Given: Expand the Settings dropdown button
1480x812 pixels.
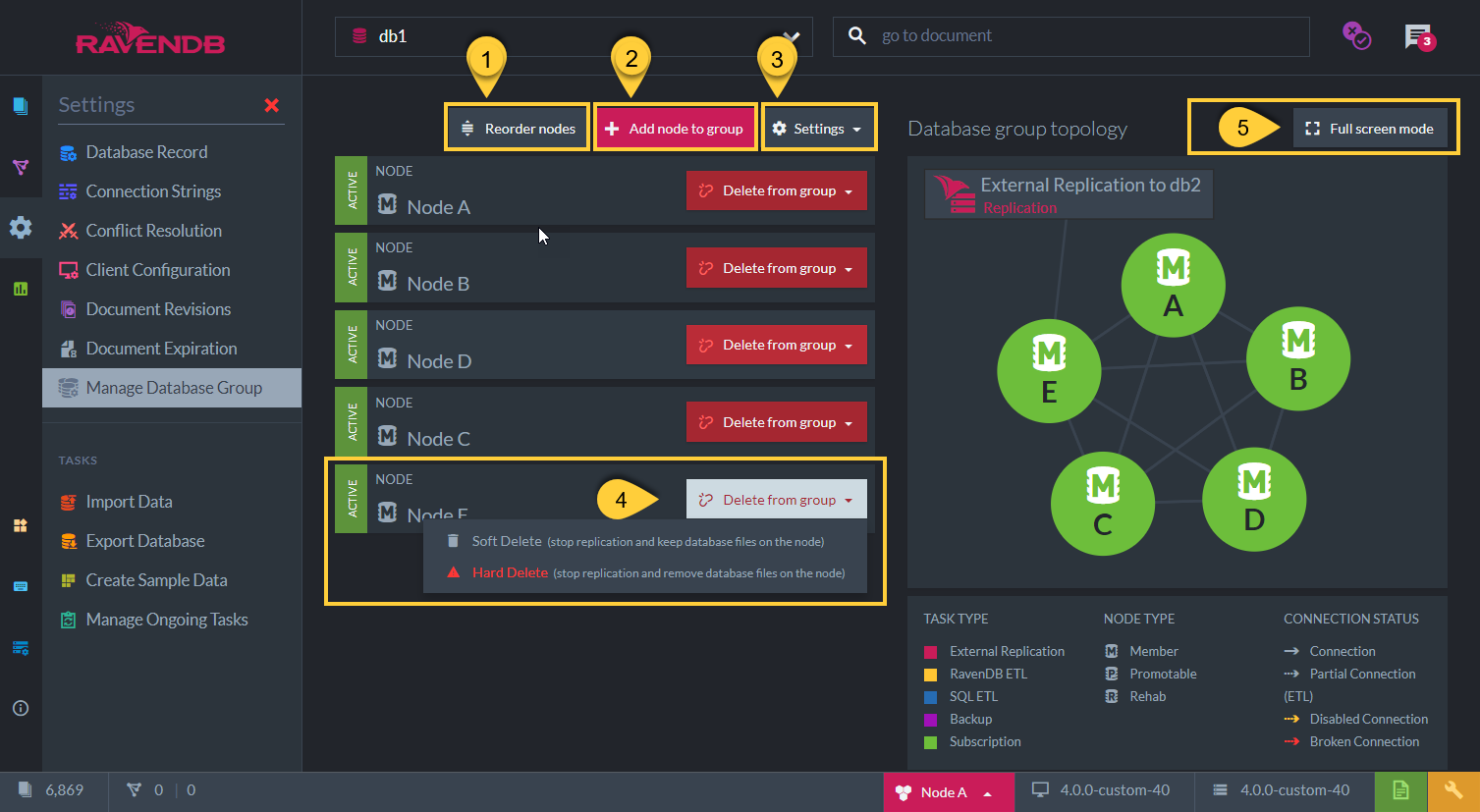Looking at the screenshot, I should pyautogui.click(x=817, y=129).
